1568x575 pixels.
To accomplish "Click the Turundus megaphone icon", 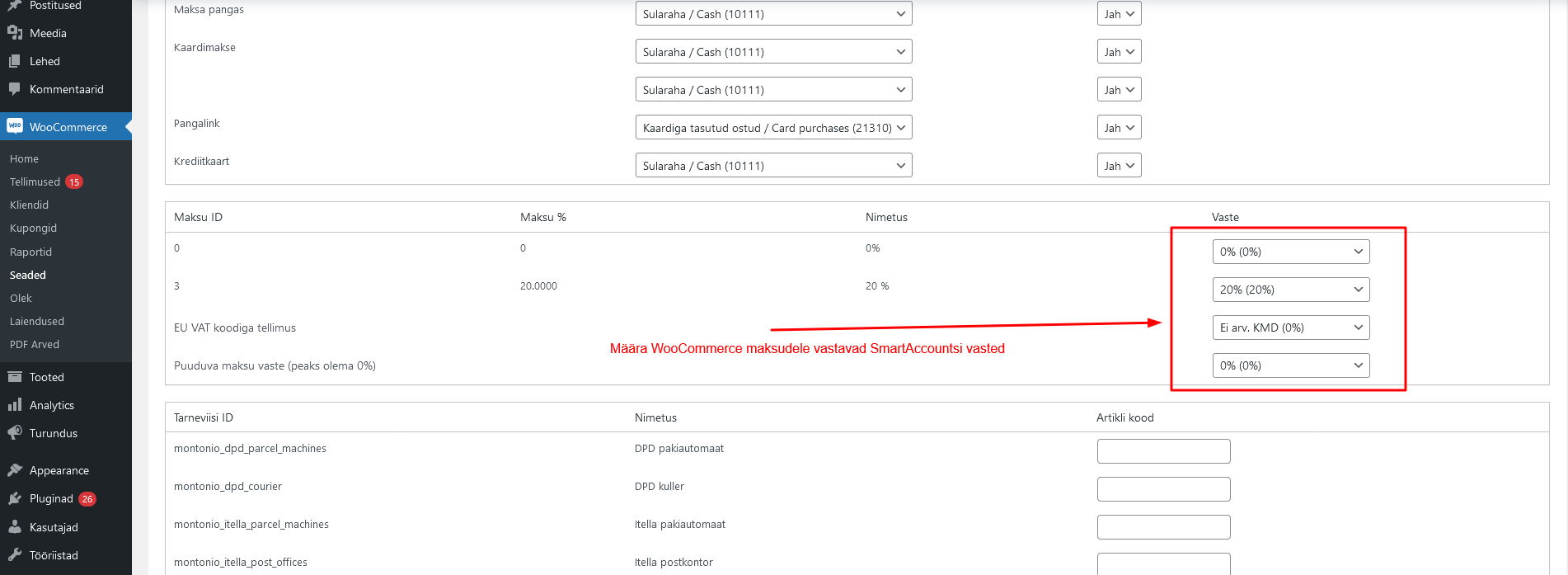I will click(x=15, y=433).
